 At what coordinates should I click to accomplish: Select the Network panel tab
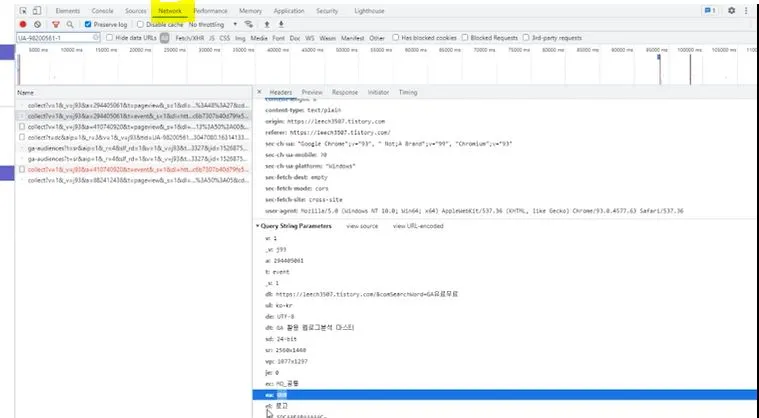170,11
